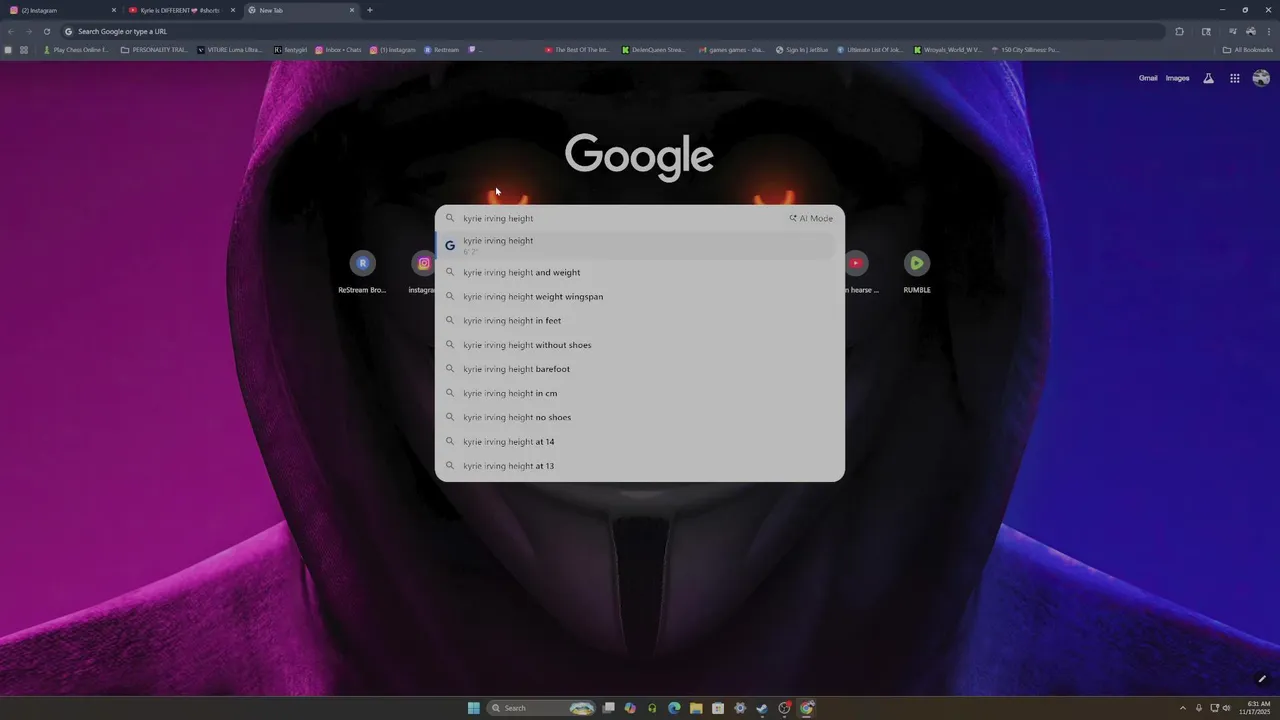1280x720 pixels.
Task: Click the taskbar Search box
Action: click(541, 708)
